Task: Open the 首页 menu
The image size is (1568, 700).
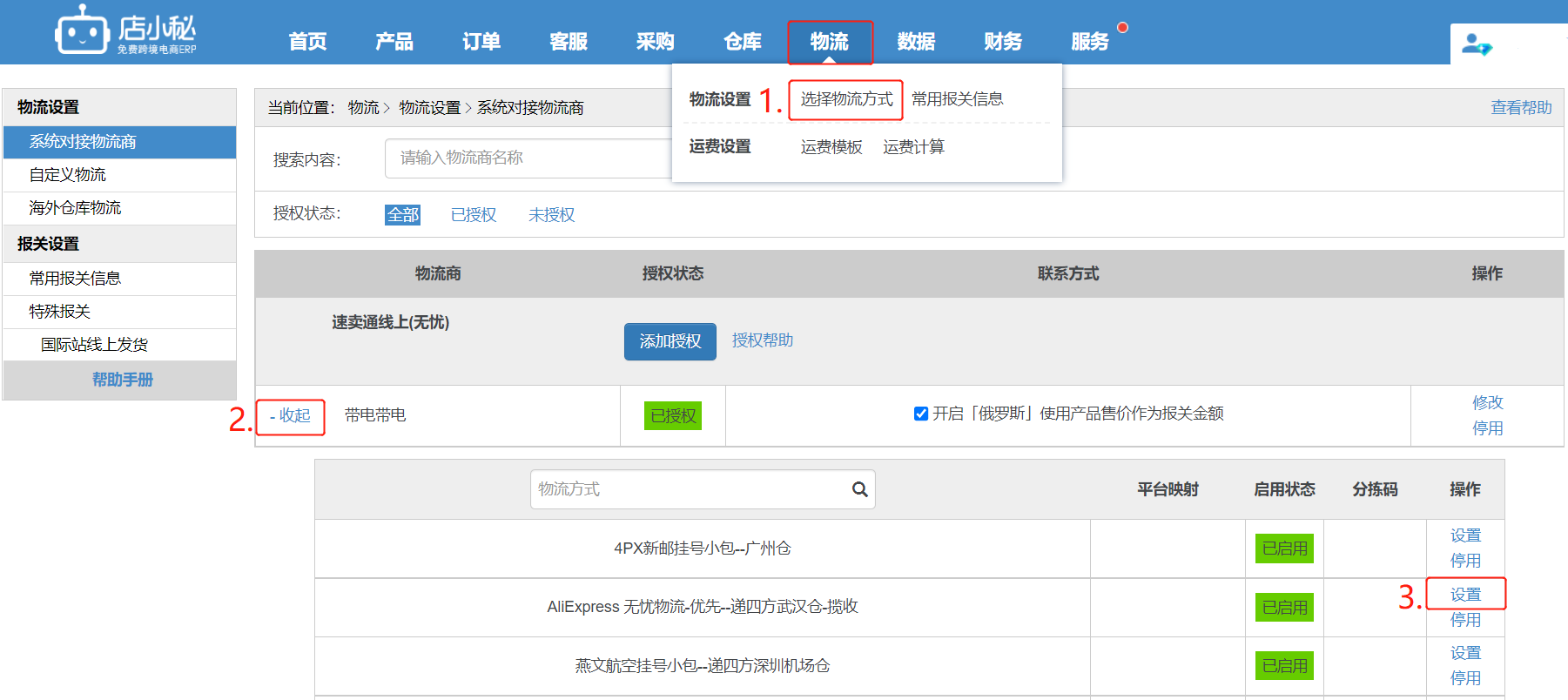Action: [307, 42]
